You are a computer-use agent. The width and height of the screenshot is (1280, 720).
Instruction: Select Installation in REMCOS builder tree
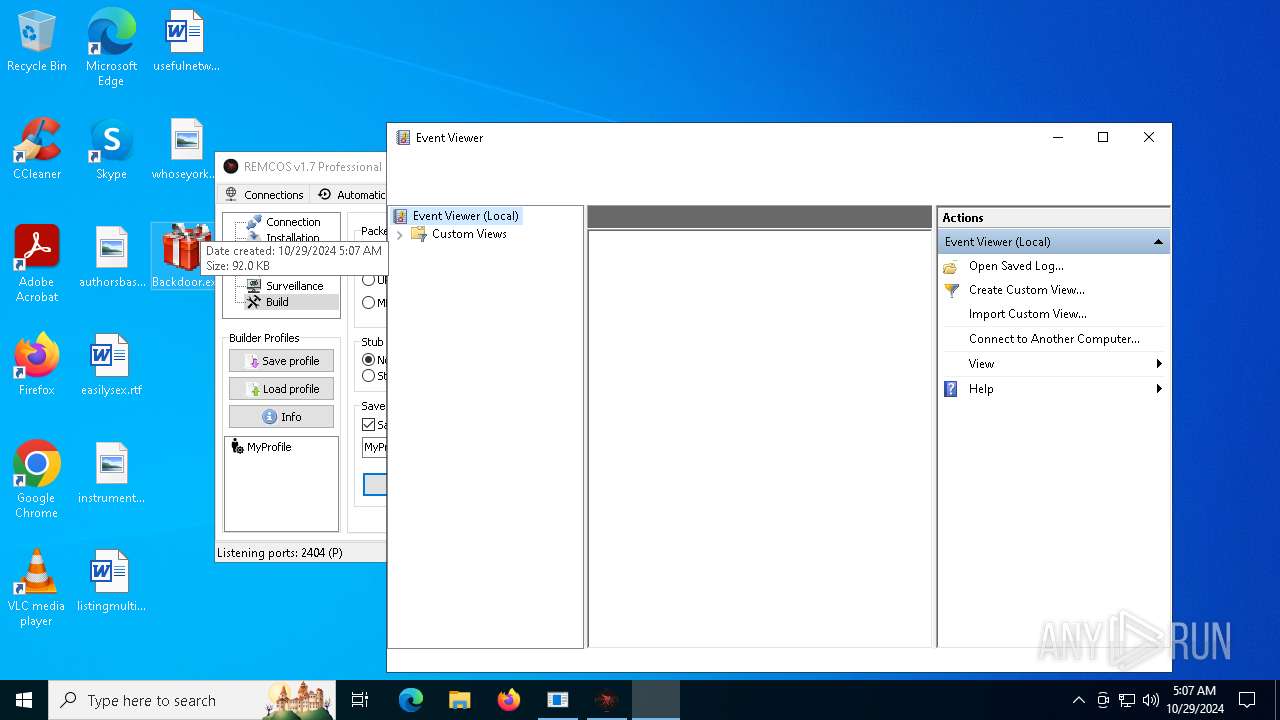(293, 238)
